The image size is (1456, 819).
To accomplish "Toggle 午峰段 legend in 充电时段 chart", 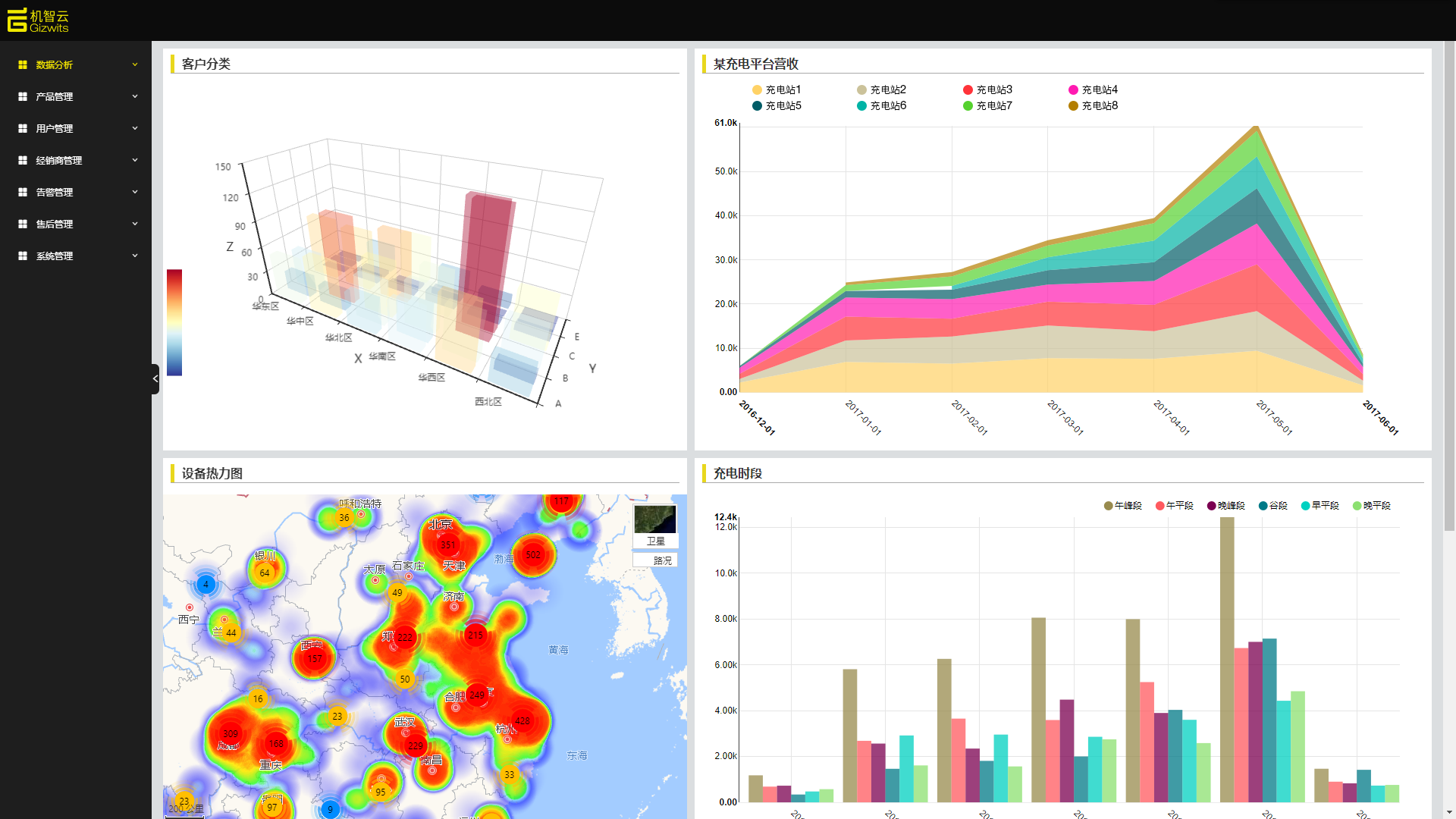I will pos(1122,506).
